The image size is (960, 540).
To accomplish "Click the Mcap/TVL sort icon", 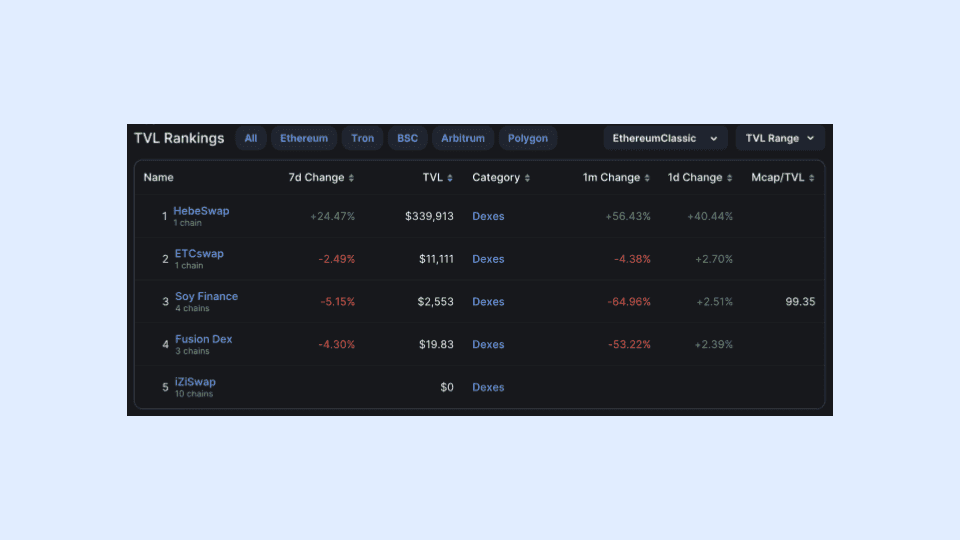I will tap(812, 178).
